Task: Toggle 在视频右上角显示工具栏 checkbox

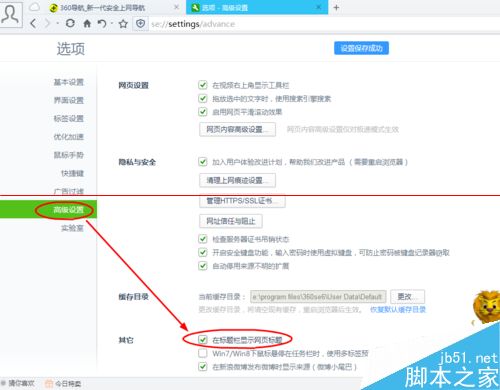Action: 203,85
